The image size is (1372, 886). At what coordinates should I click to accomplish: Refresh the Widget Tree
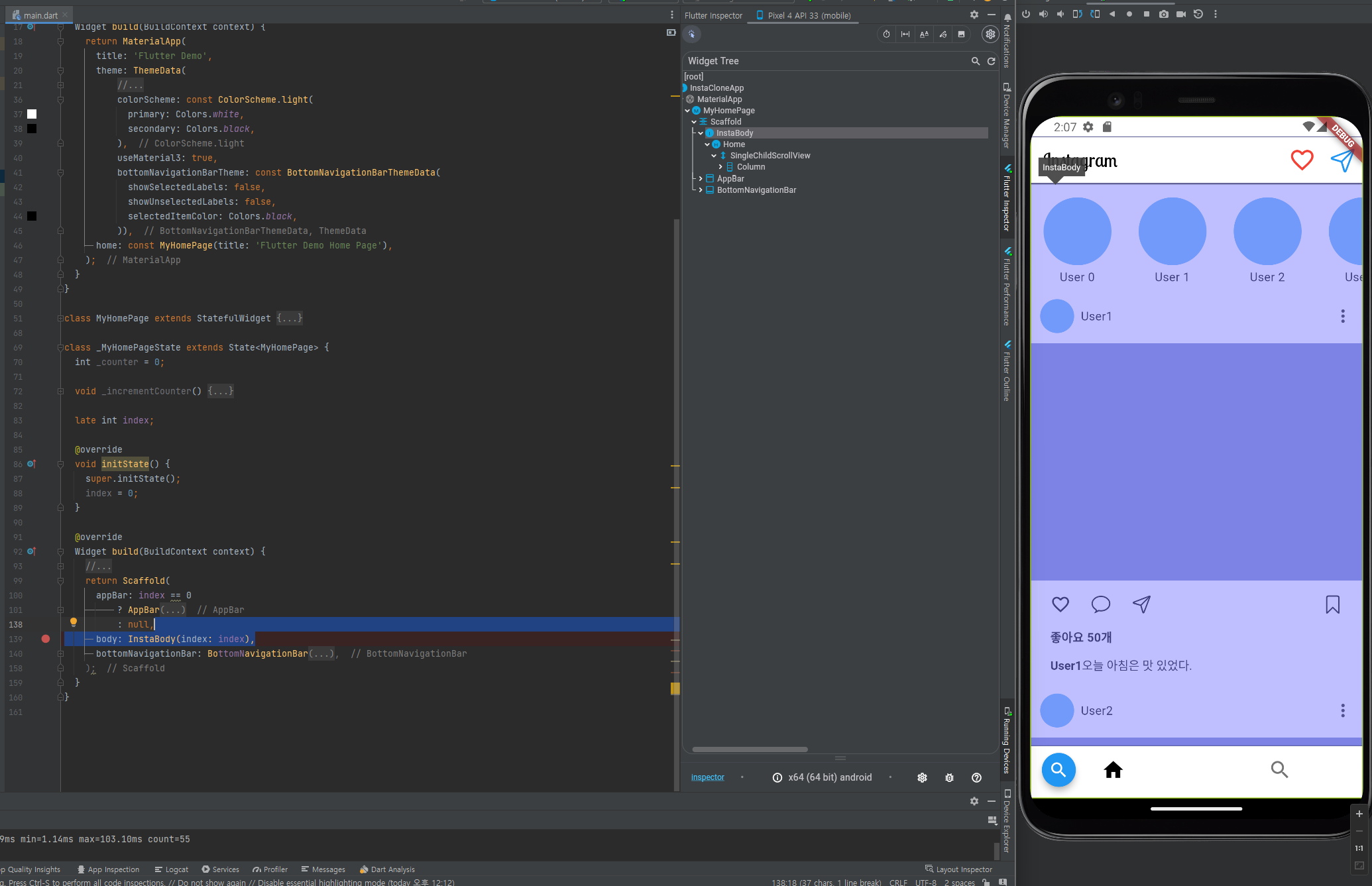pyautogui.click(x=992, y=61)
